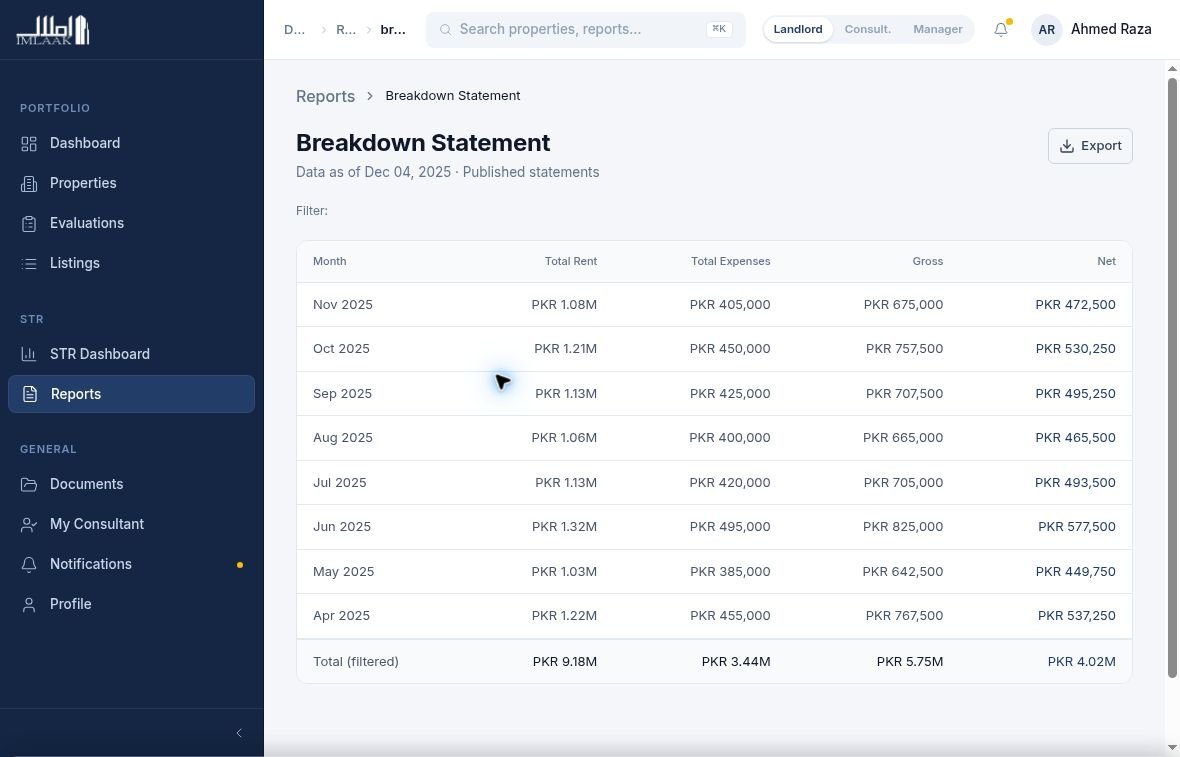Click the PKR 472,500 net value
The height and width of the screenshot is (757, 1180).
click(x=1075, y=305)
